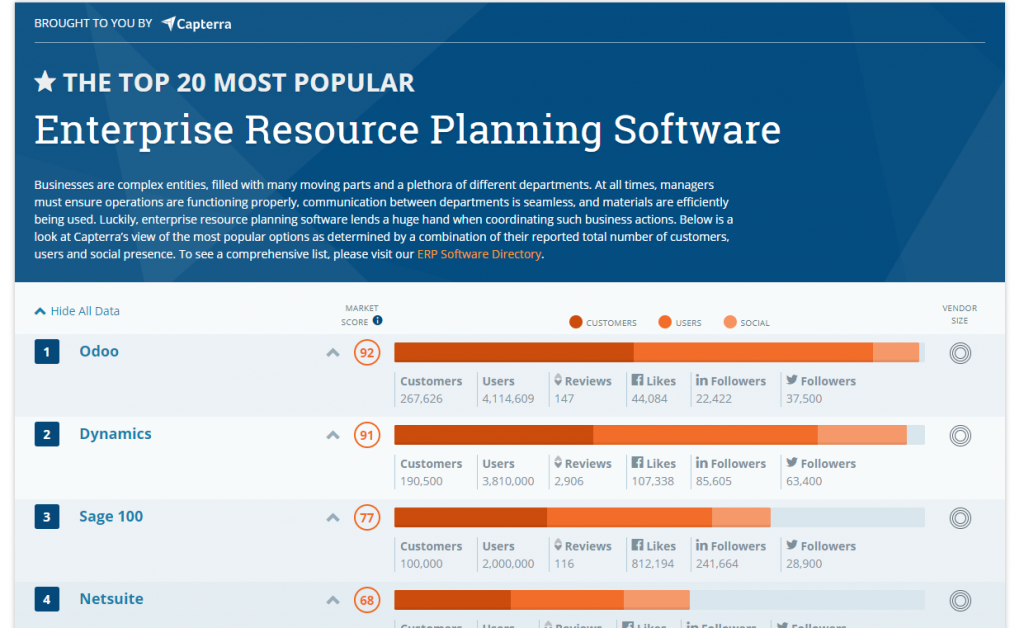Click the Twitter icon in Dynamics' Followers
Viewport: 1024px width, 628px height.
pos(792,462)
